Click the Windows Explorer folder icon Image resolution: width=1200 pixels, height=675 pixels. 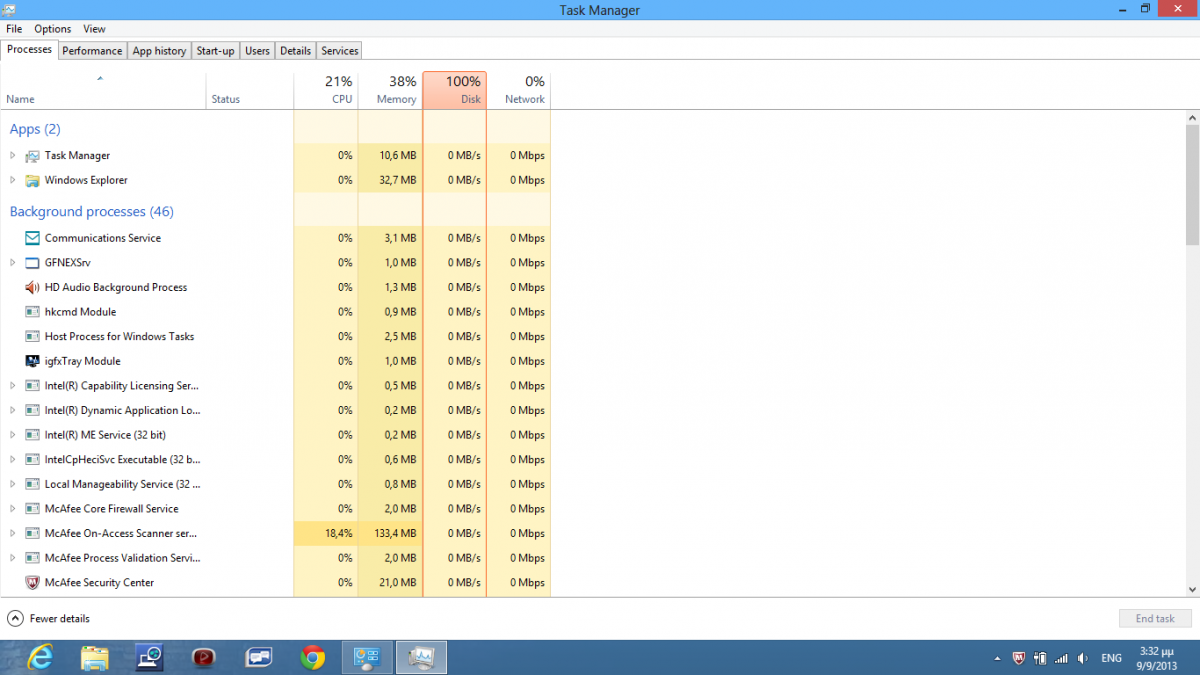(x=31, y=180)
